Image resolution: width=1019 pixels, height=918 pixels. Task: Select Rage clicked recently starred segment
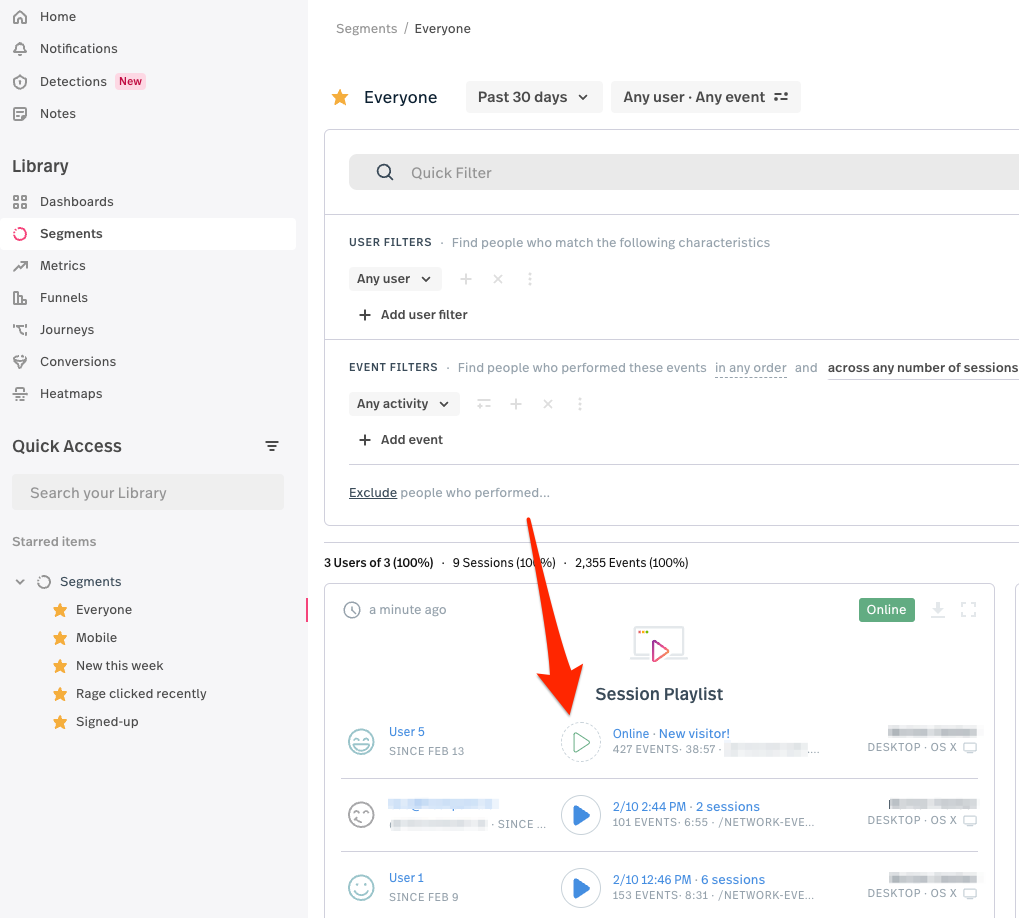point(141,694)
